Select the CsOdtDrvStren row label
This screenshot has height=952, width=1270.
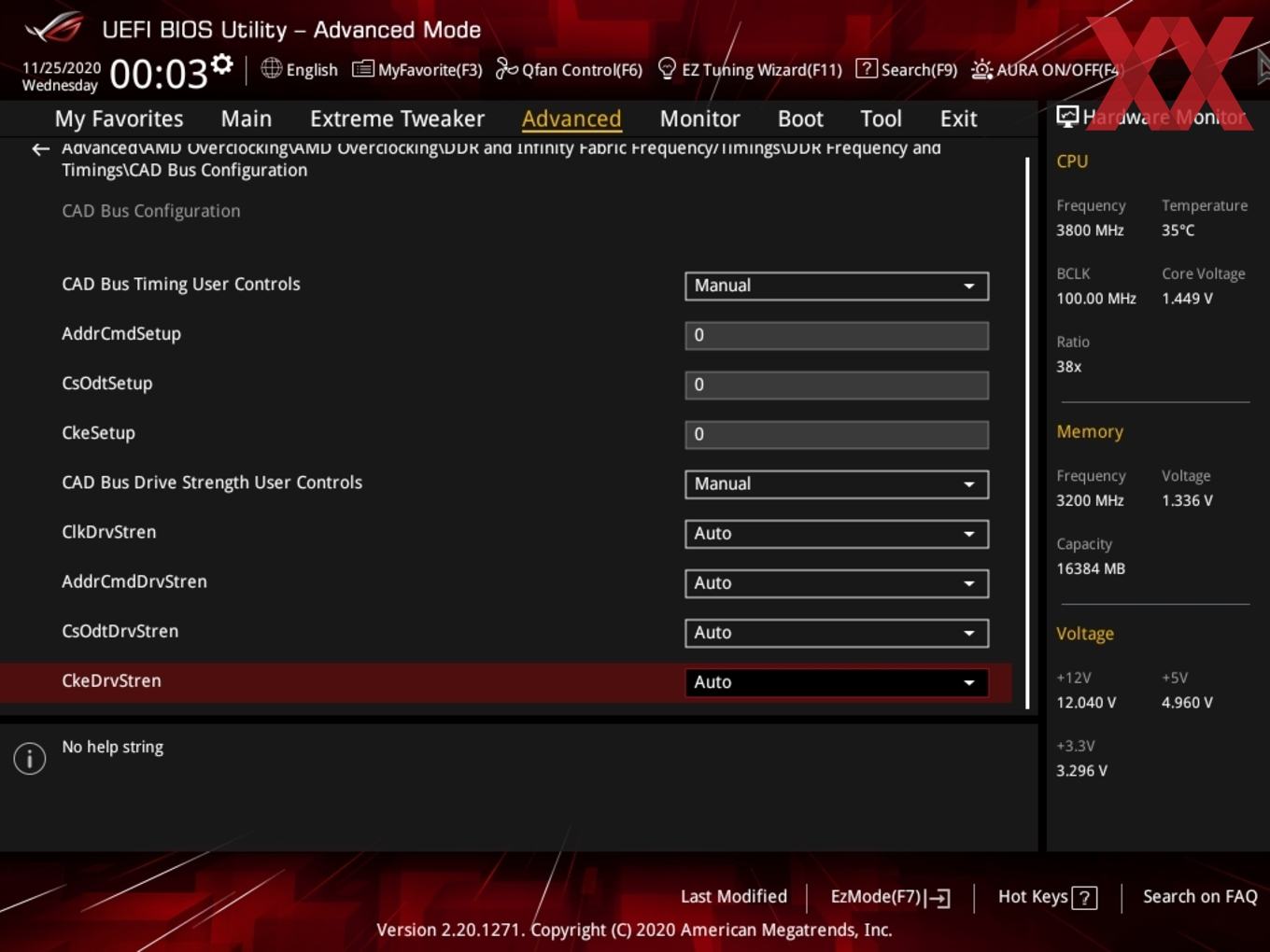tap(120, 631)
